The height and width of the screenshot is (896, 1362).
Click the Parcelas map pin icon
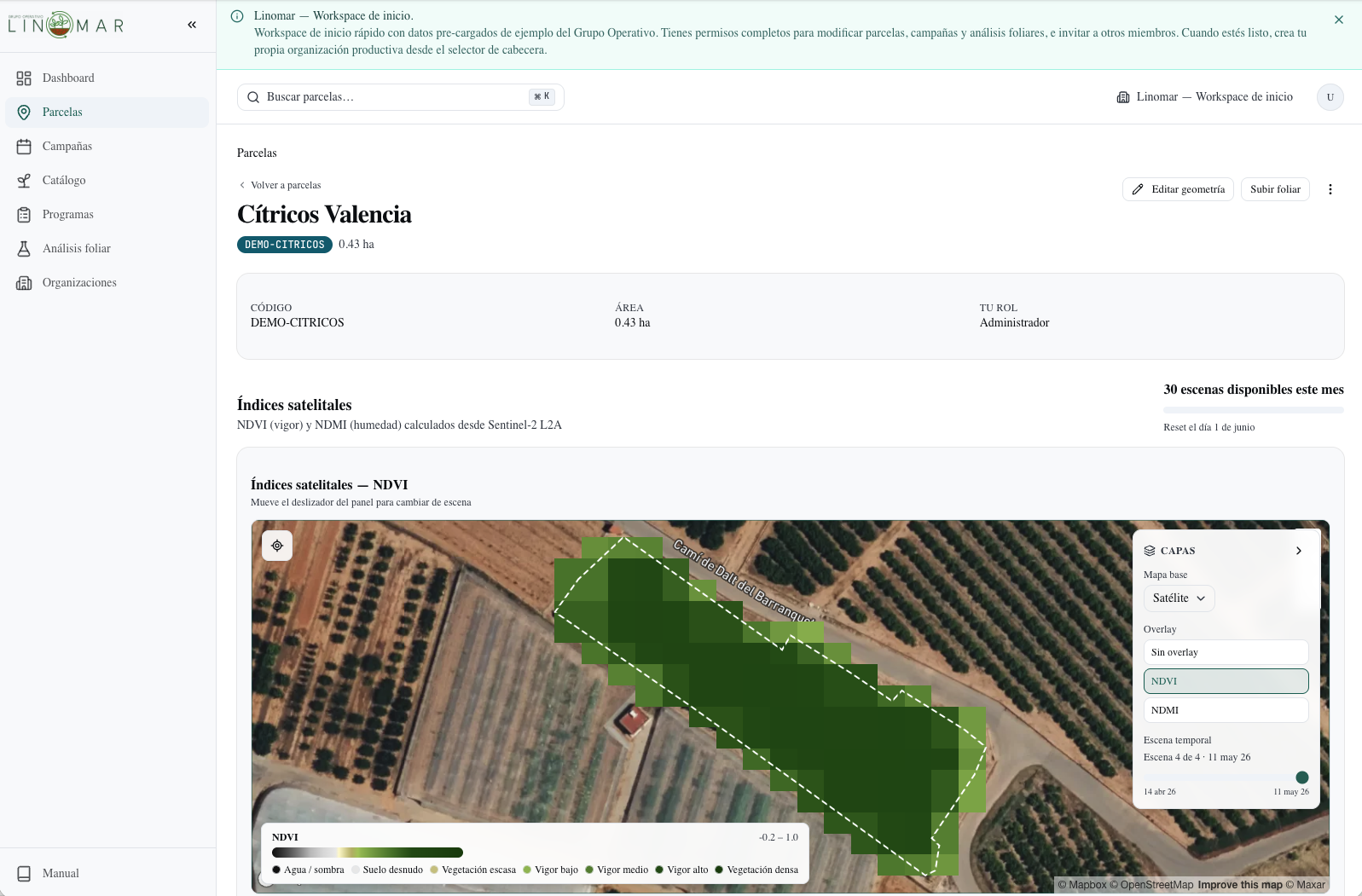(x=24, y=113)
